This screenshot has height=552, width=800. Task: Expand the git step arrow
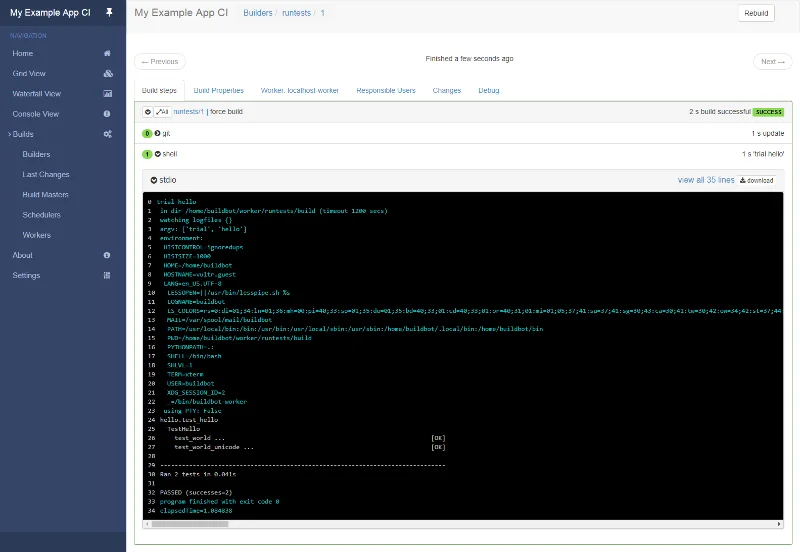(x=157, y=133)
